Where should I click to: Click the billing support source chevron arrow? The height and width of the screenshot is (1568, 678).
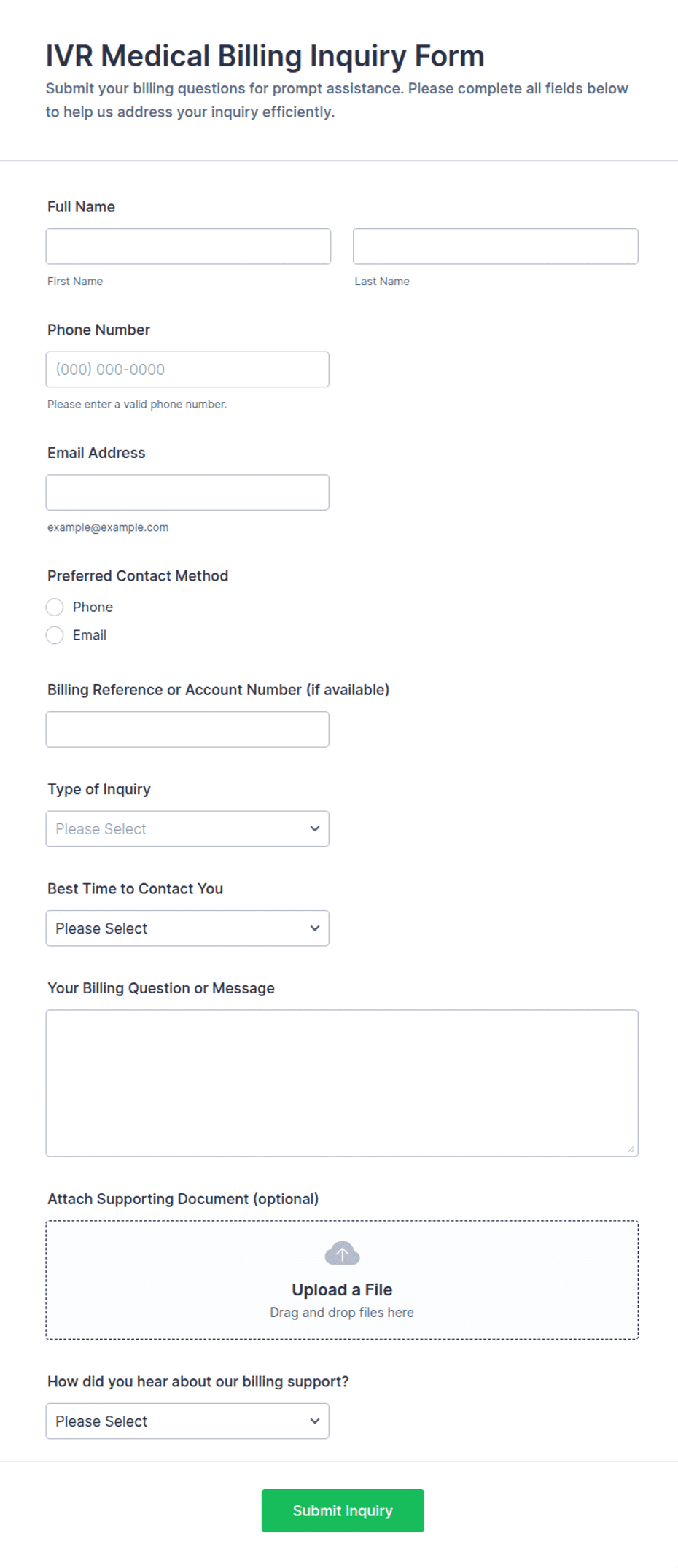coord(315,1421)
